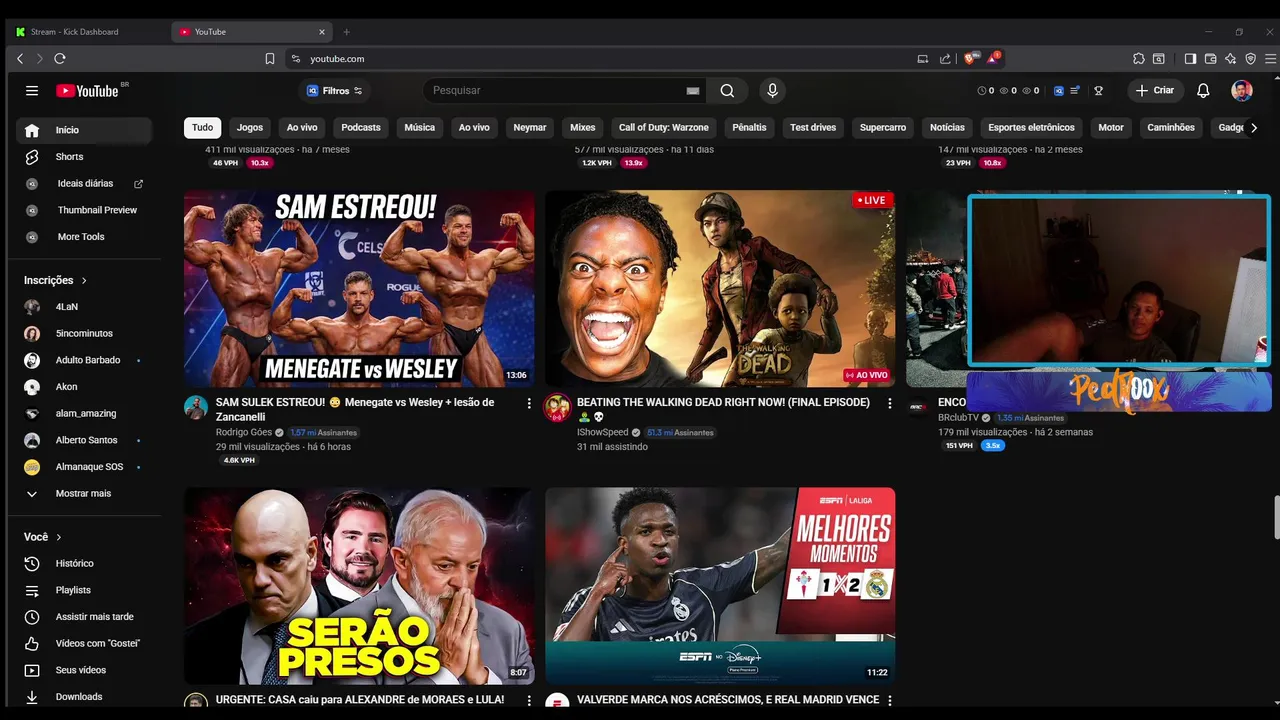1280x720 pixels.
Task: Go back in browser history
Action: [20, 59]
